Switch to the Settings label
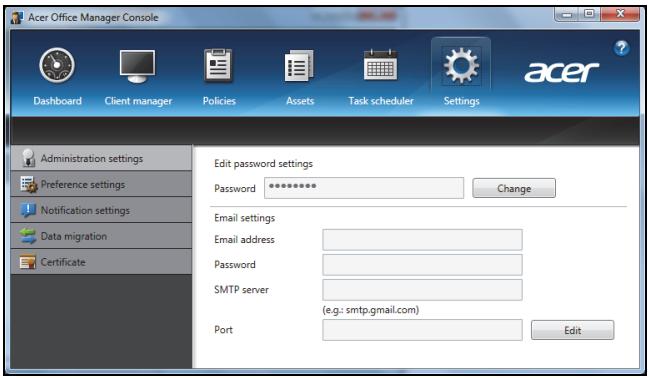Image resolution: width=648 pixels, height=378 pixels. [462, 101]
